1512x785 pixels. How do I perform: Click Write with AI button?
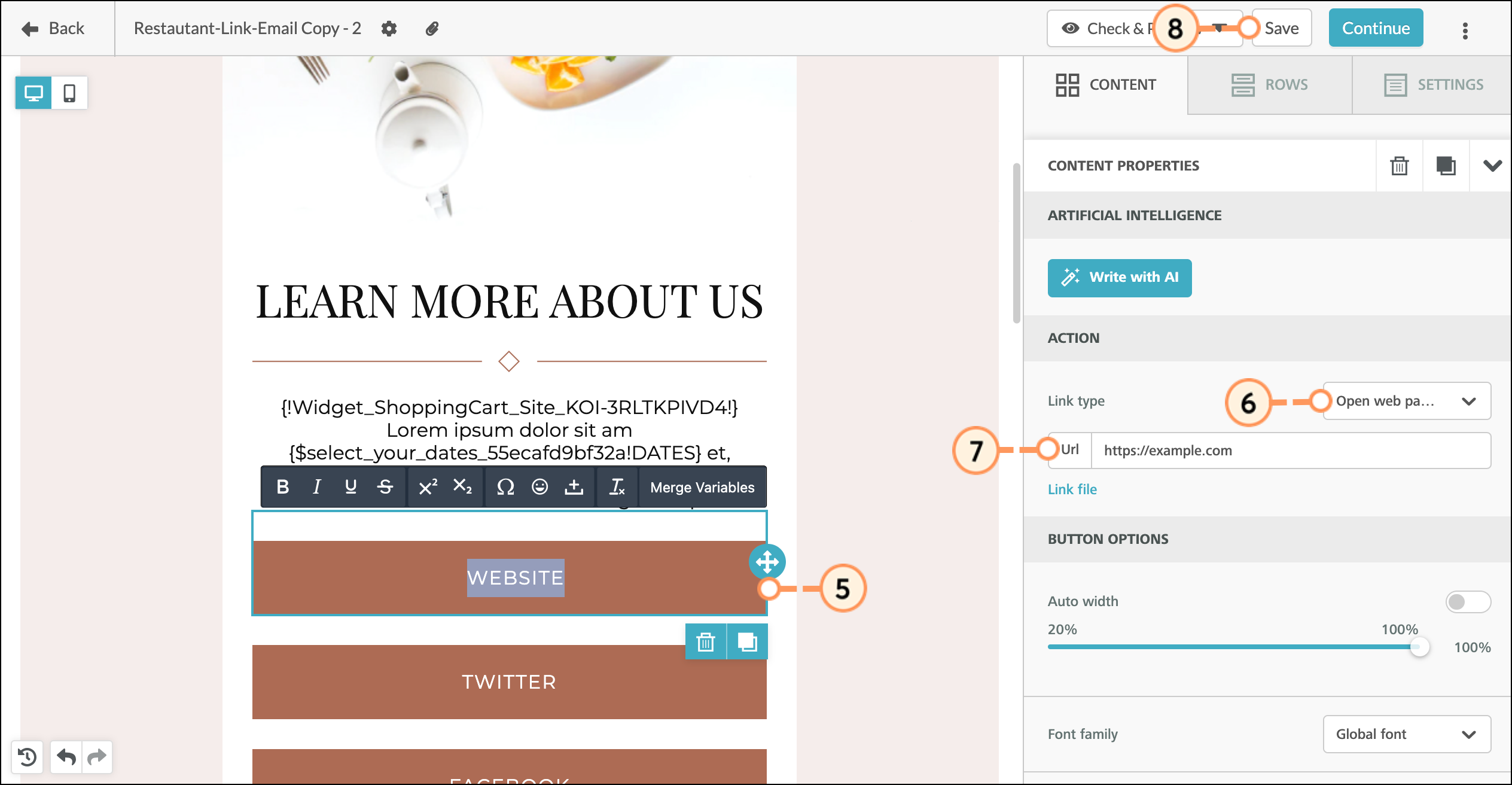point(1120,278)
